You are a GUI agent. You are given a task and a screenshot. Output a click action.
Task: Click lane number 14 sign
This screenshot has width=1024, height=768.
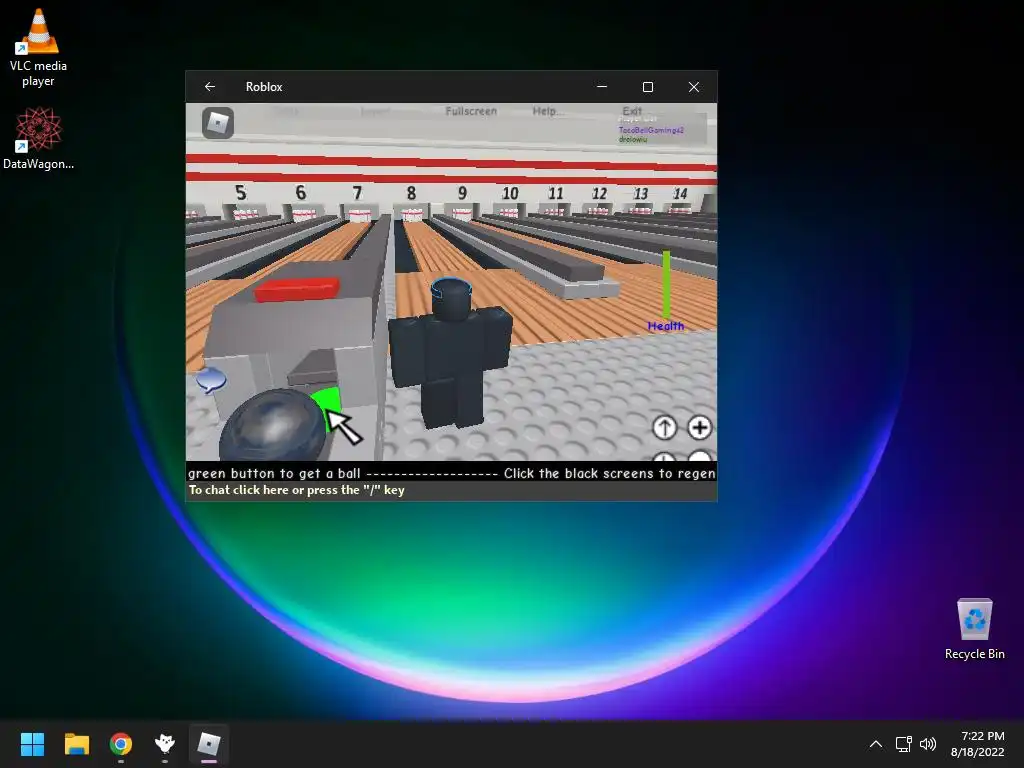(x=680, y=193)
